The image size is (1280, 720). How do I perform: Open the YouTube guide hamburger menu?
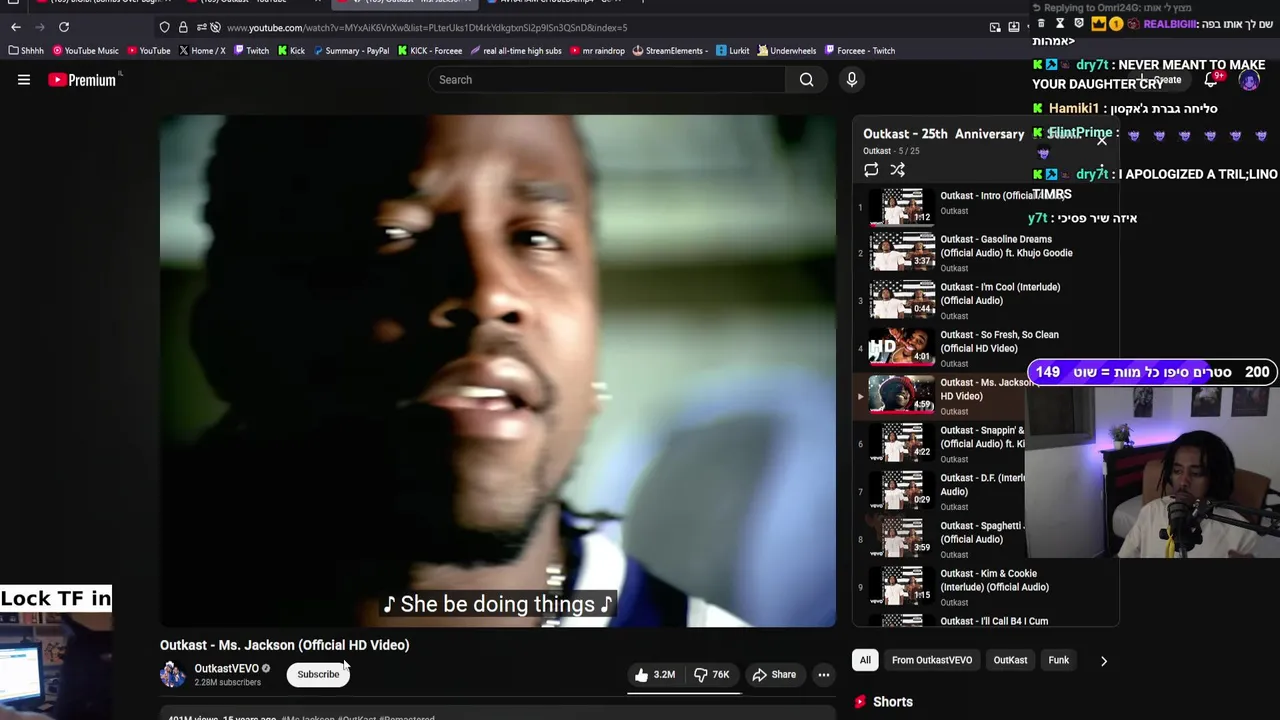(x=24, y=80)
